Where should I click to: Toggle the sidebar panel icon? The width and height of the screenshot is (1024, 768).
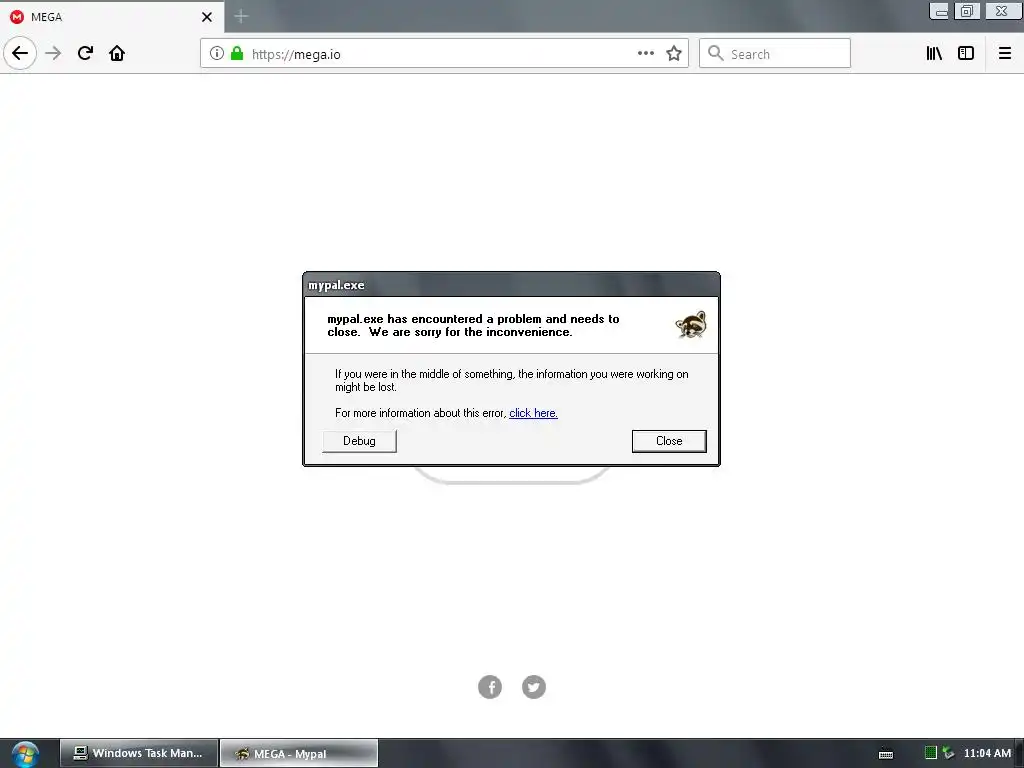coord(966,54)
